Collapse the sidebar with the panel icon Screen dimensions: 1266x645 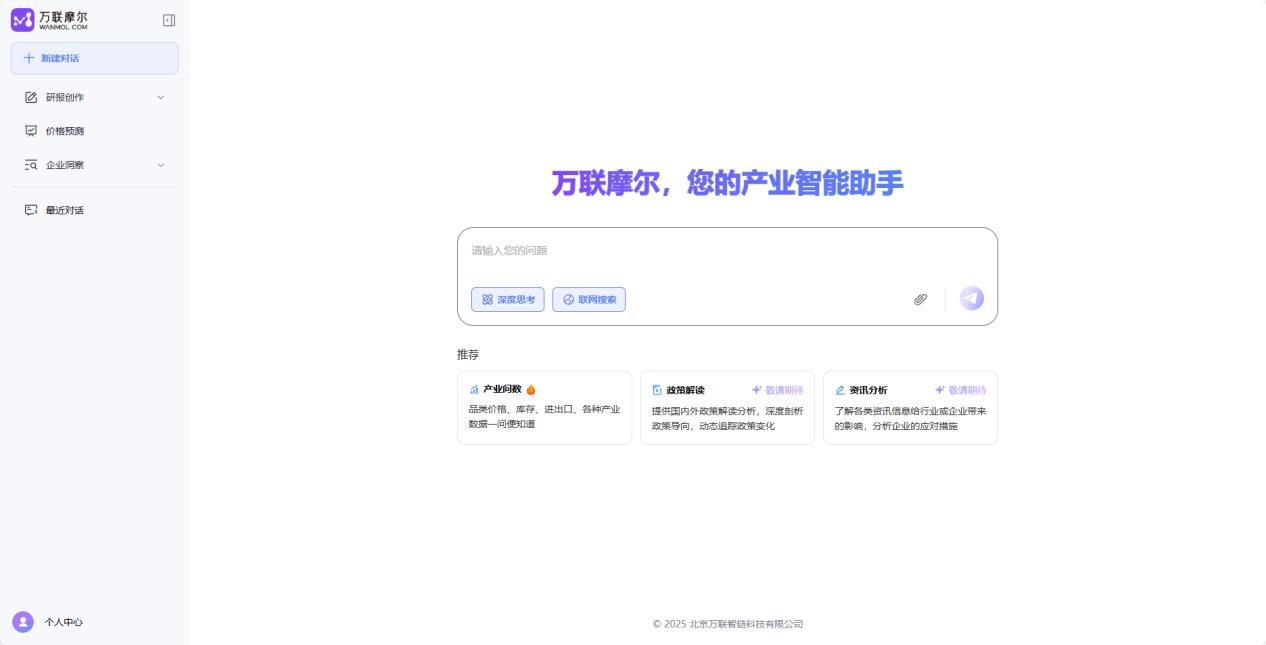click(168, 19)
